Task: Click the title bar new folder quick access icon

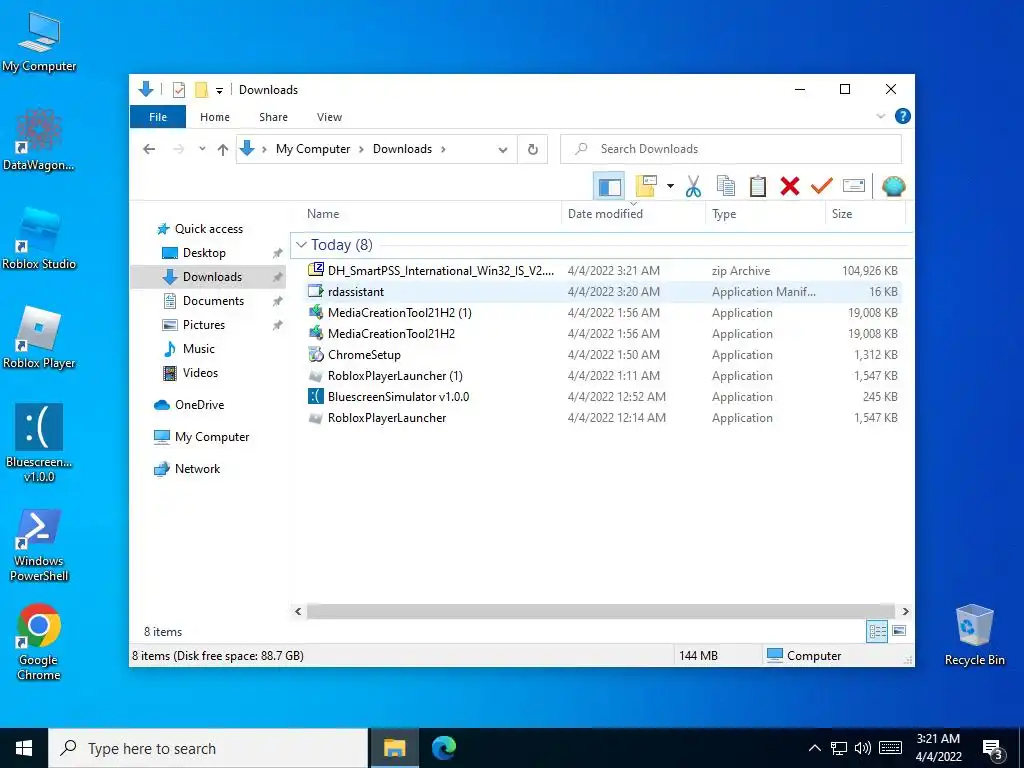Action: 202,89
